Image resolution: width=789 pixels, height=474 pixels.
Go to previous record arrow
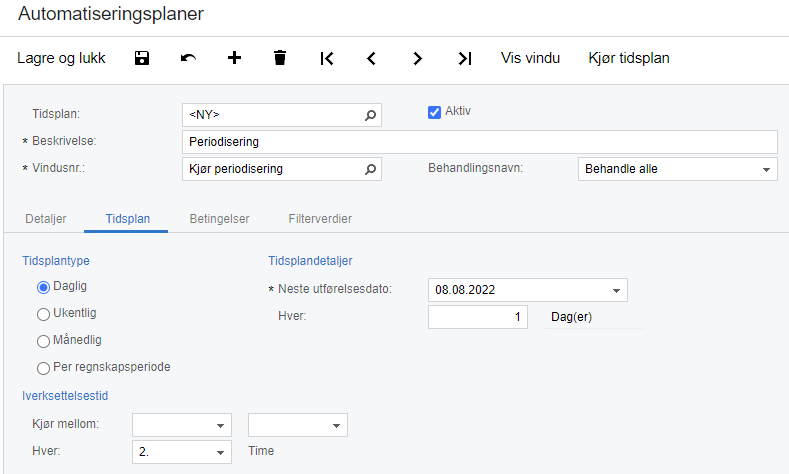pyautogui.click(x=371, y=58)
